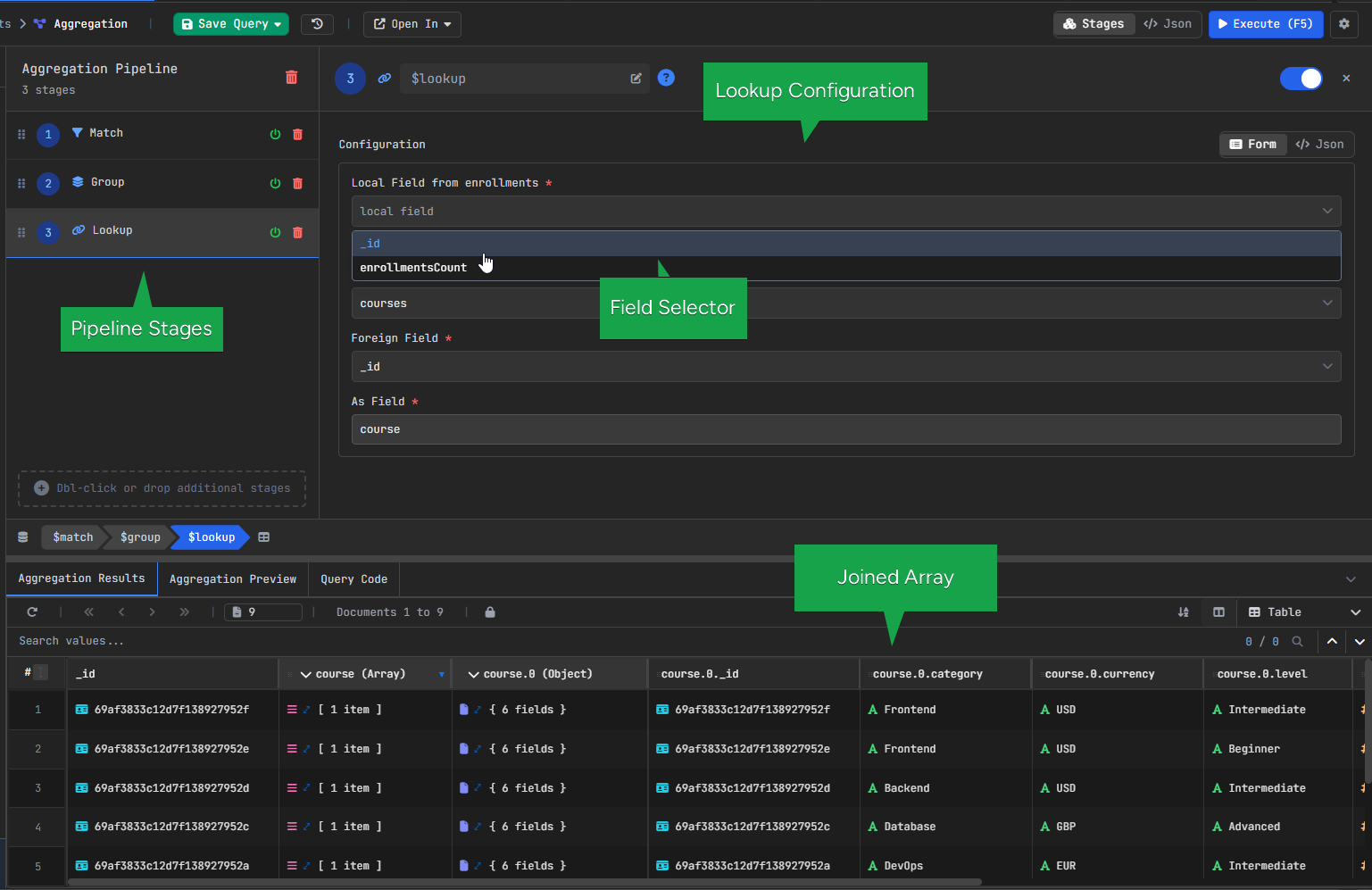The image size is (1372, 890).
Task: Close the stage editor panel
Action: click(x=1346, y=79)
